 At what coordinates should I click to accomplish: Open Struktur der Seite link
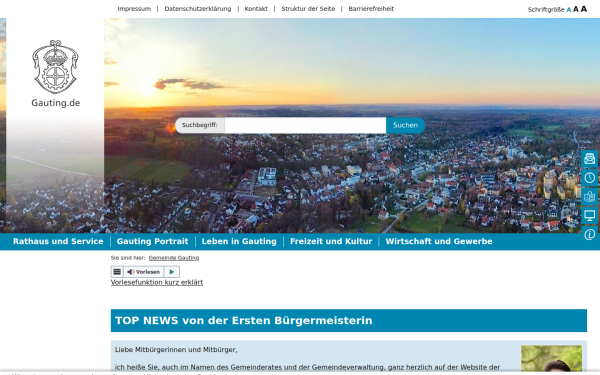tap(308, 9)
